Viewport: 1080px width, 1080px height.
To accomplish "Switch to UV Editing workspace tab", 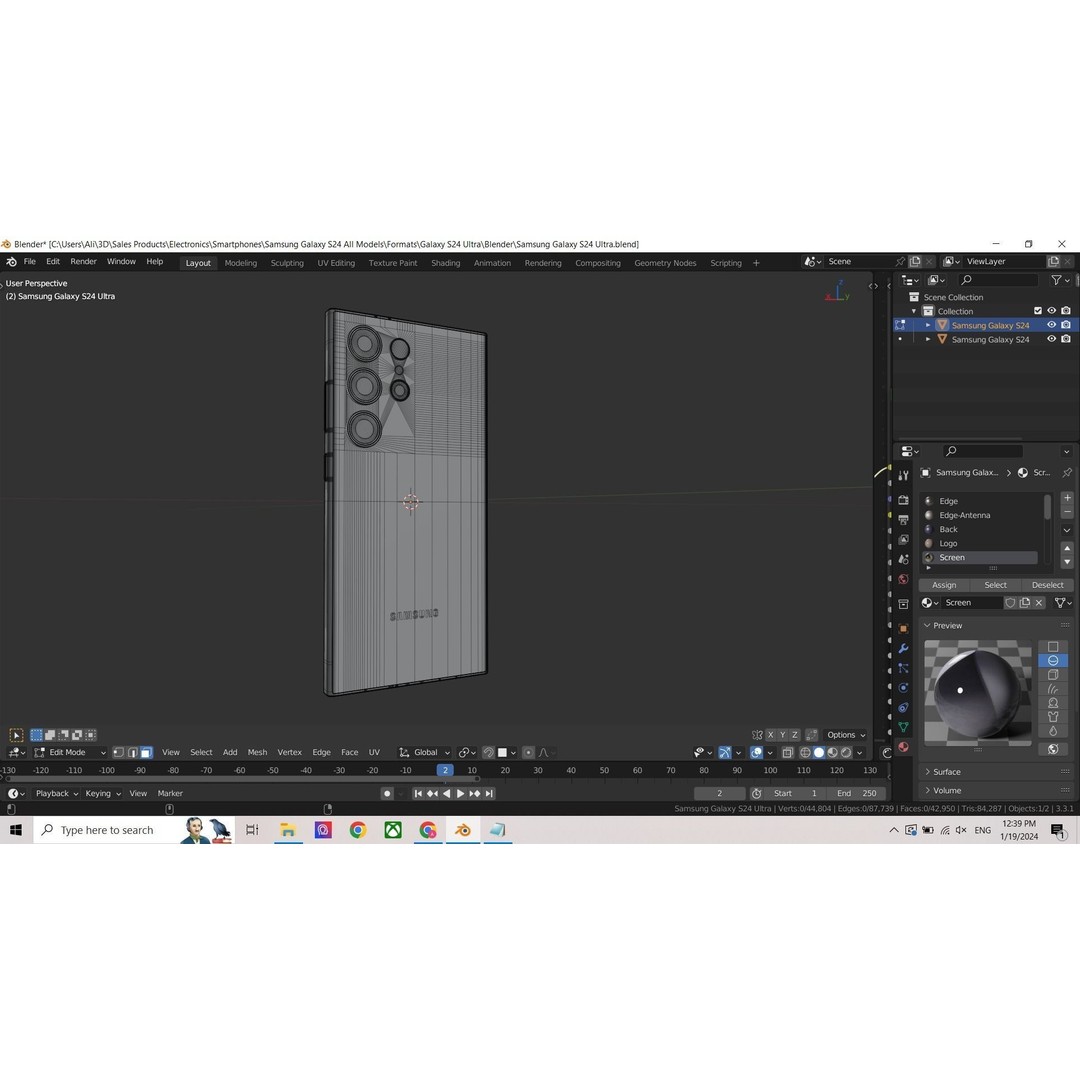I will [x=336, y=263].
